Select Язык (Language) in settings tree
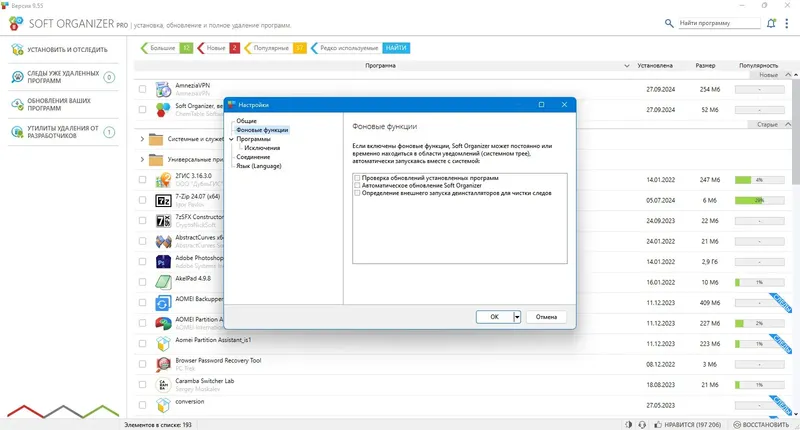The image size is (800, 430). click(259, 166)
